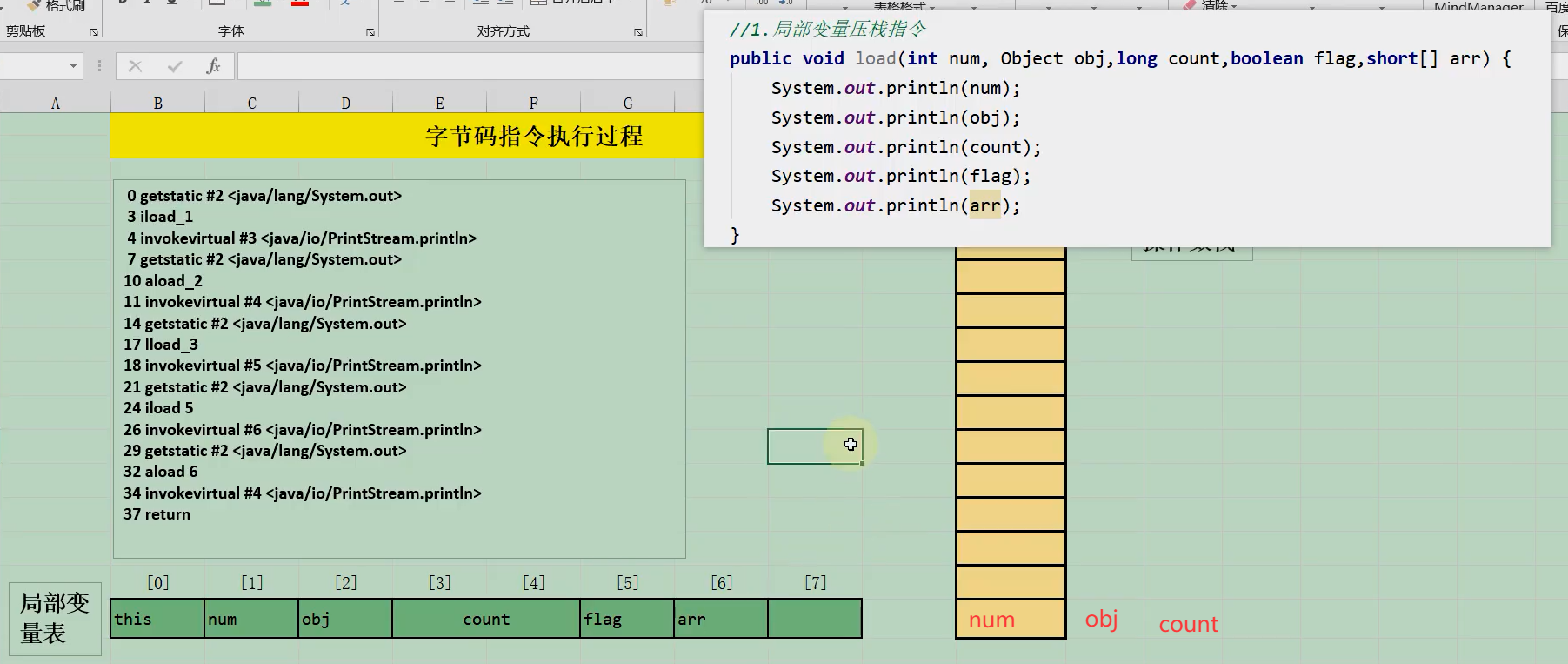
Task: Click the '18 invokevirtual #5' bytecode line
Action: pyautogui.click(x=303, y=366)
